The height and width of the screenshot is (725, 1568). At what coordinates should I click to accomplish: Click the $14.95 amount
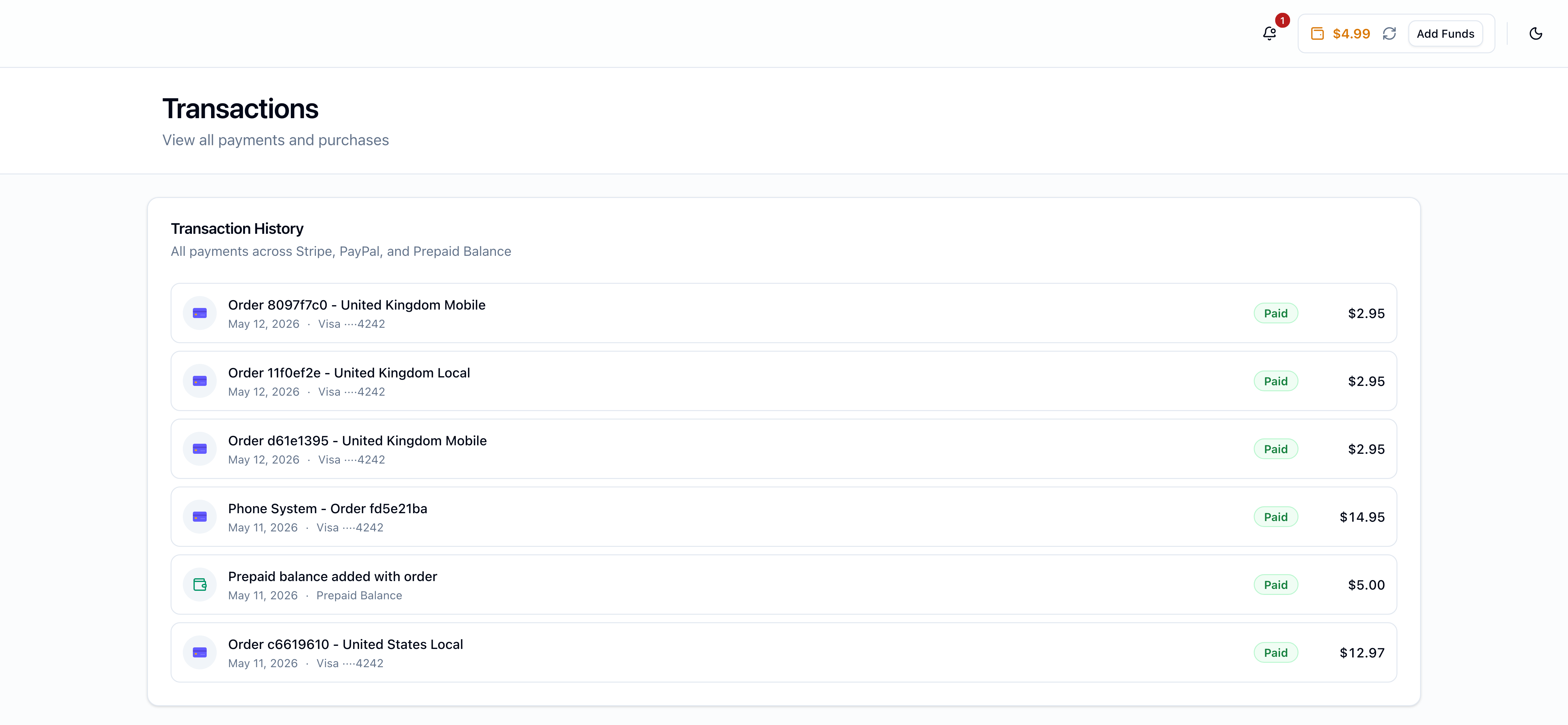(1362, 517)
